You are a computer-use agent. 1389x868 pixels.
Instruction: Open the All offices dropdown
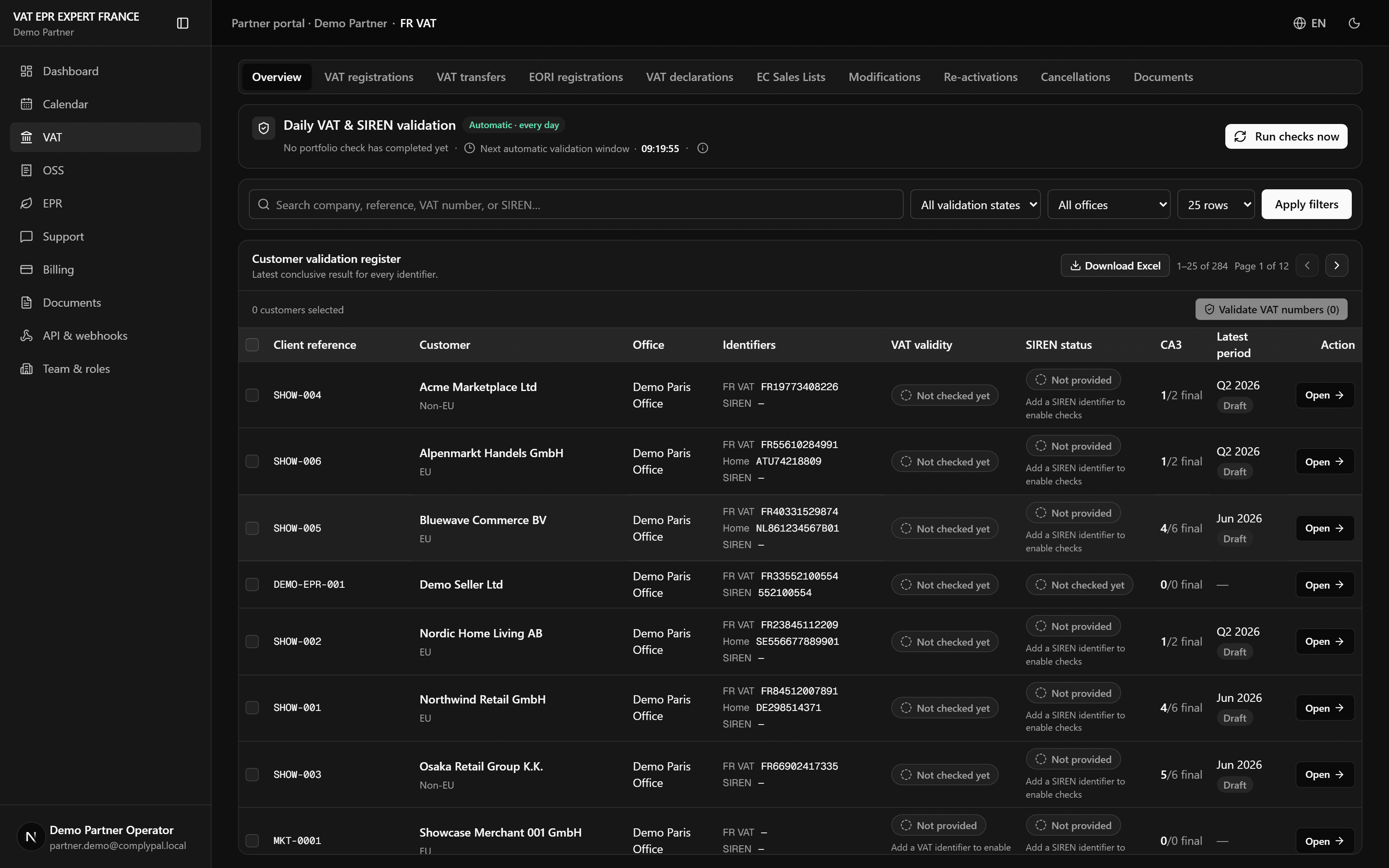pos(1109,204)
